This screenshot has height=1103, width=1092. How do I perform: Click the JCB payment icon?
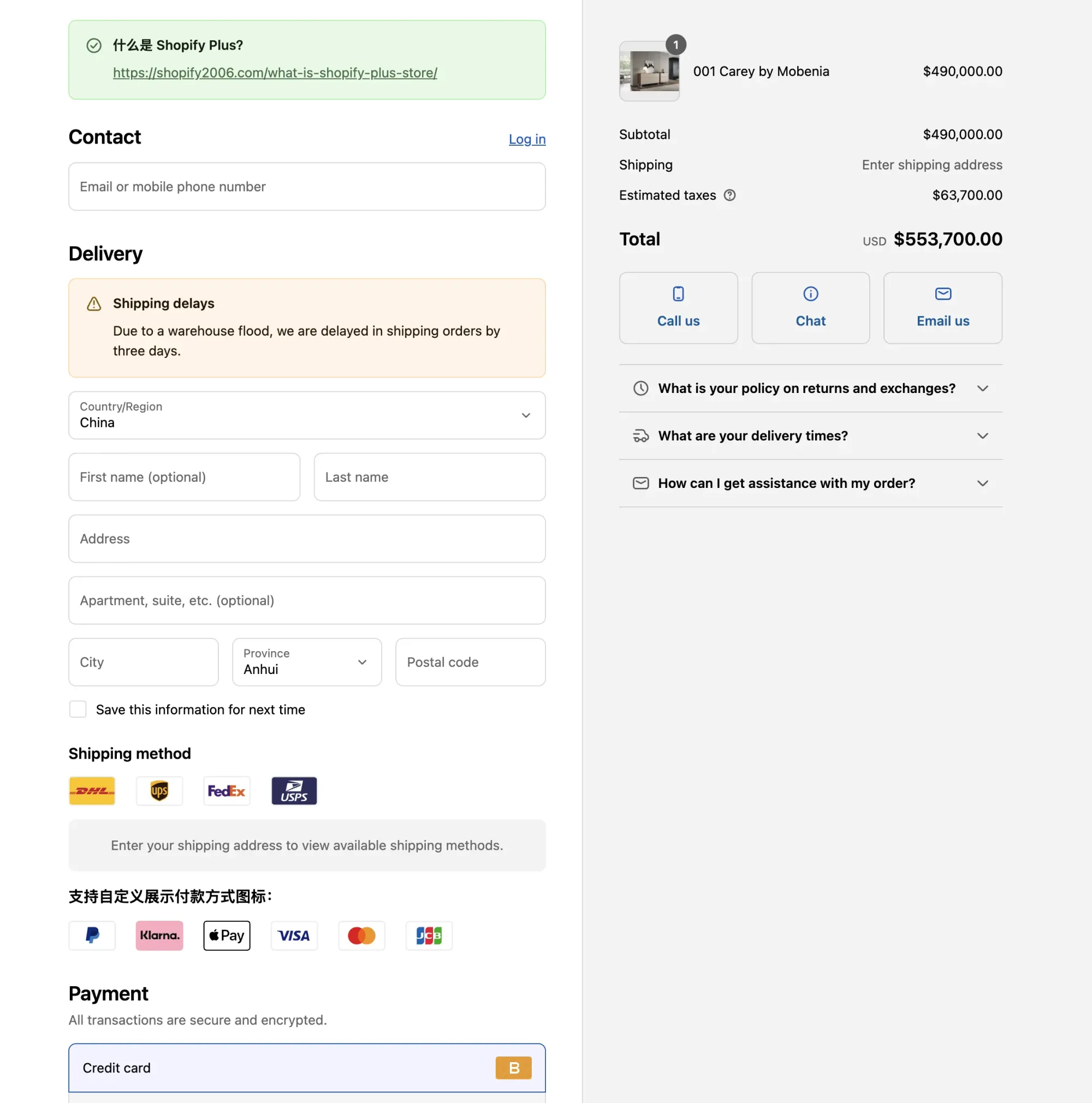click(429, 936)
